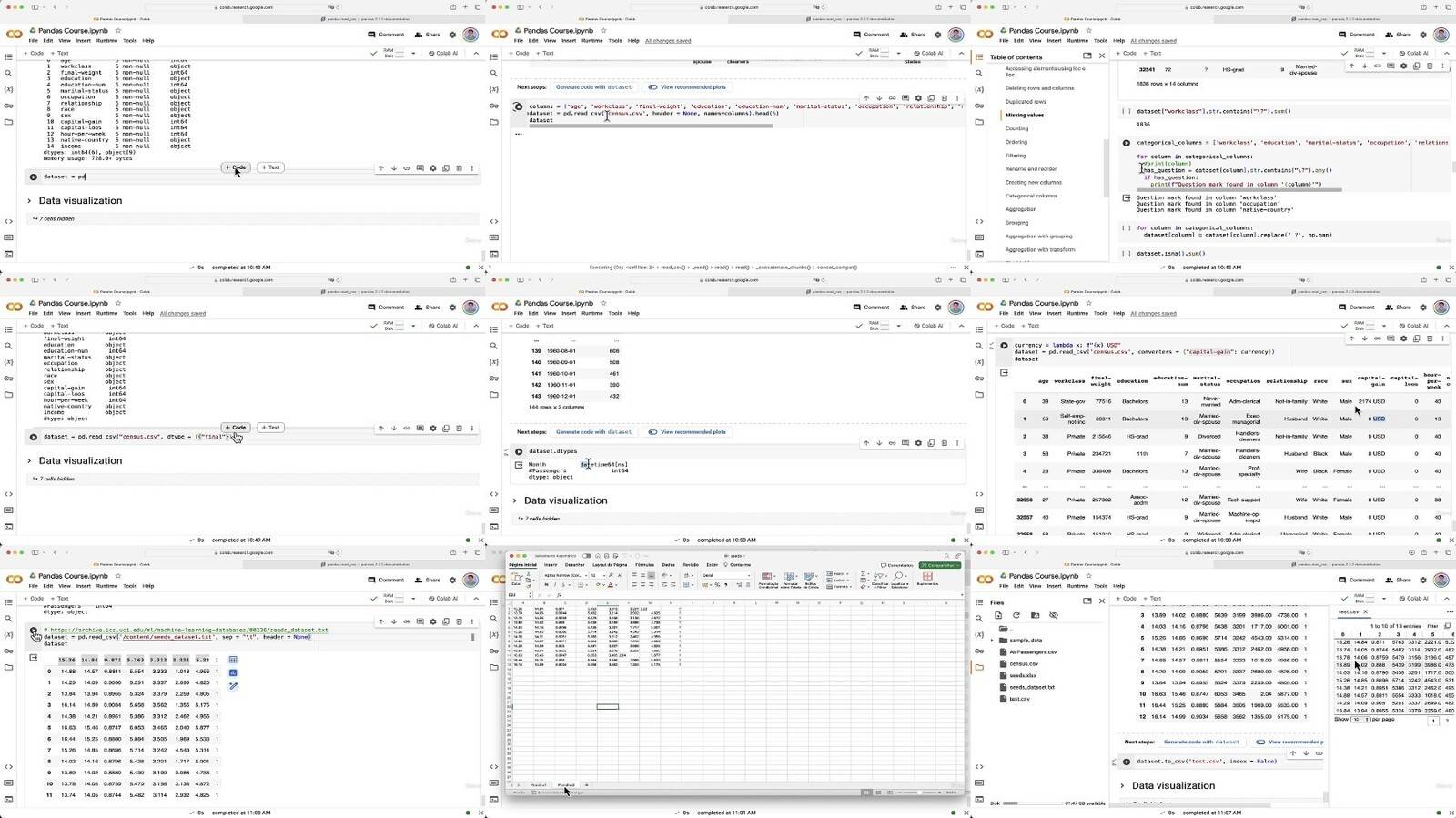The image size is (1456, 818).
Task: Open code snippets icon in Table of contents window
Action: [x=979, y=221]
